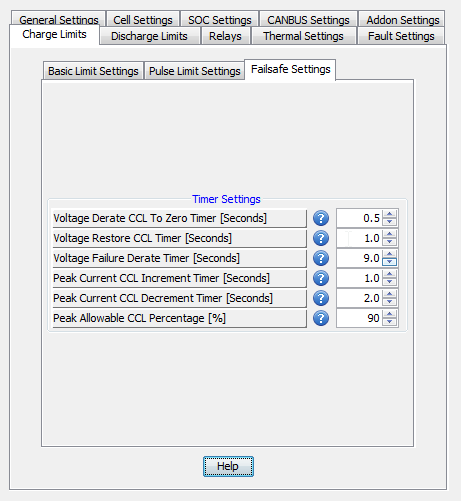Select the Addon Settings tab
Viewport: 461px width, 501px height.
(x=403, y=19)
